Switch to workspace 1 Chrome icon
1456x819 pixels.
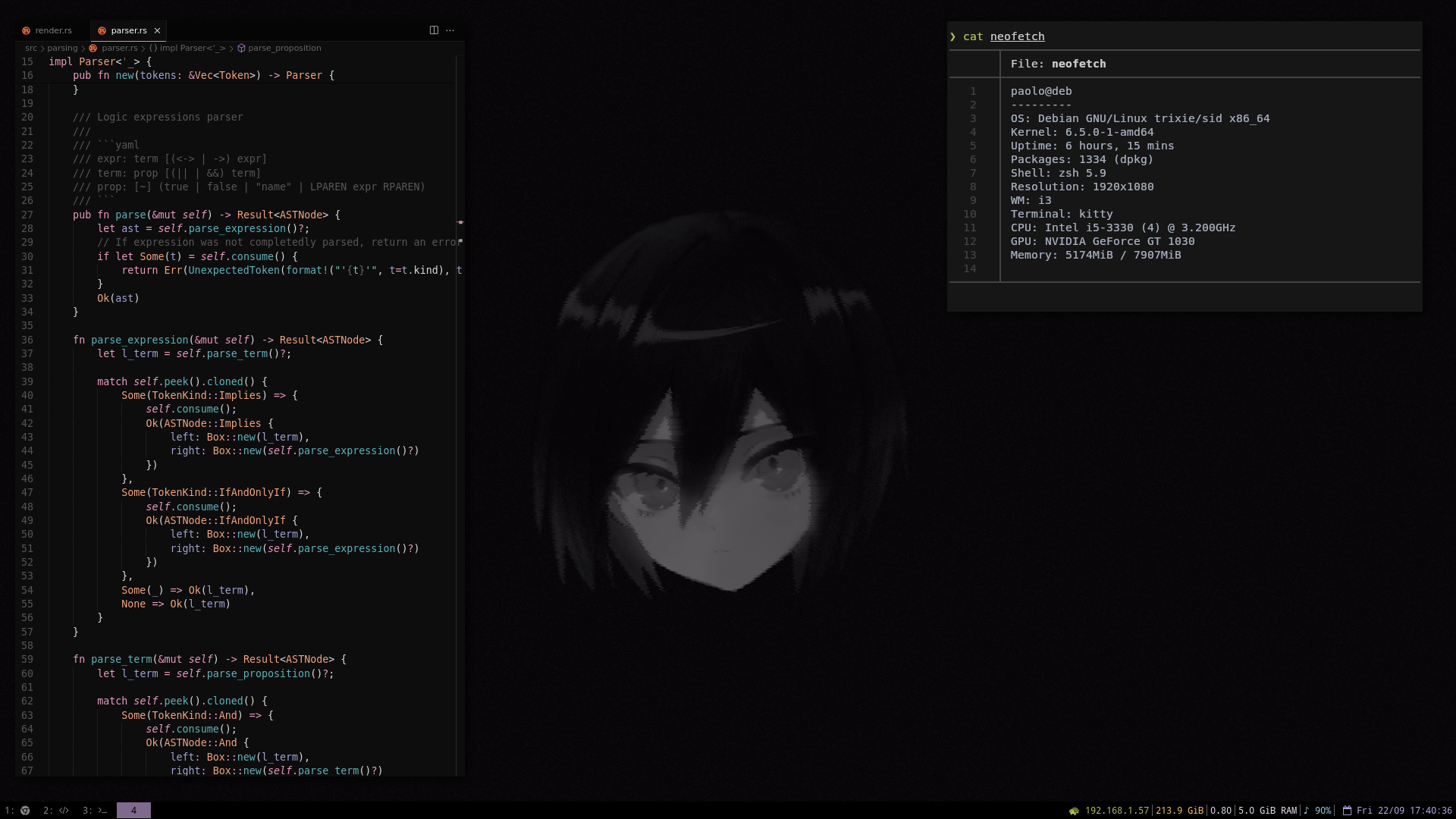(25, 811)
